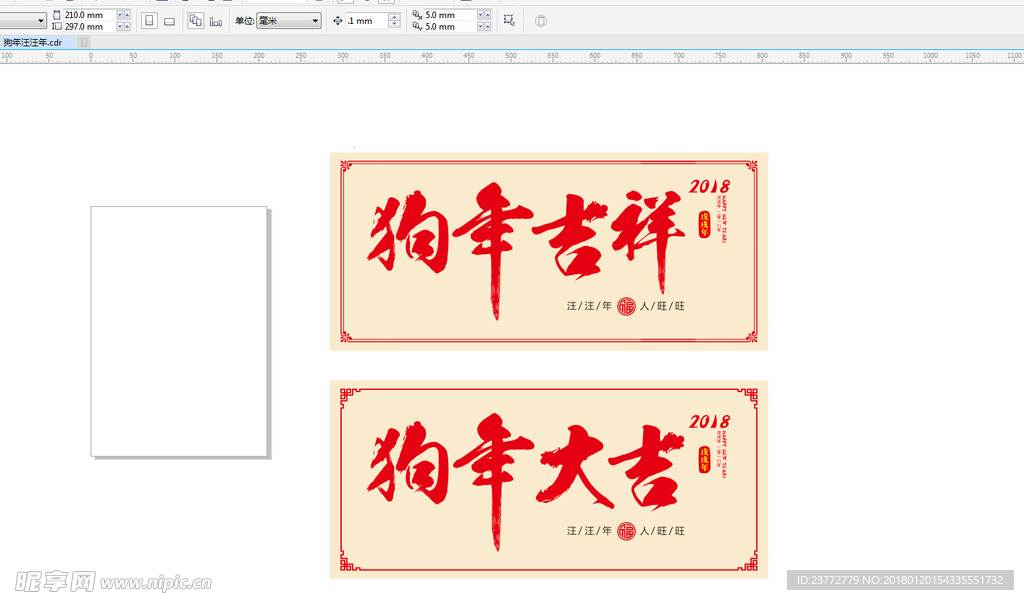Increase page width using the stepper arrow
This screenshot has width=1024, height=600.
(126, 12)
